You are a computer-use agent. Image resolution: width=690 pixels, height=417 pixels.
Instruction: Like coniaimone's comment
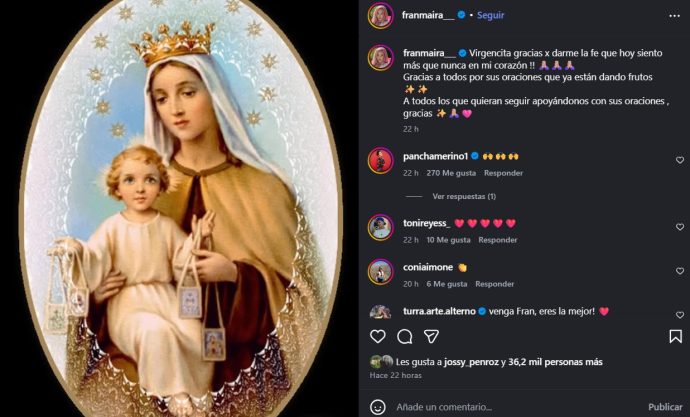[x=680, y=271]
